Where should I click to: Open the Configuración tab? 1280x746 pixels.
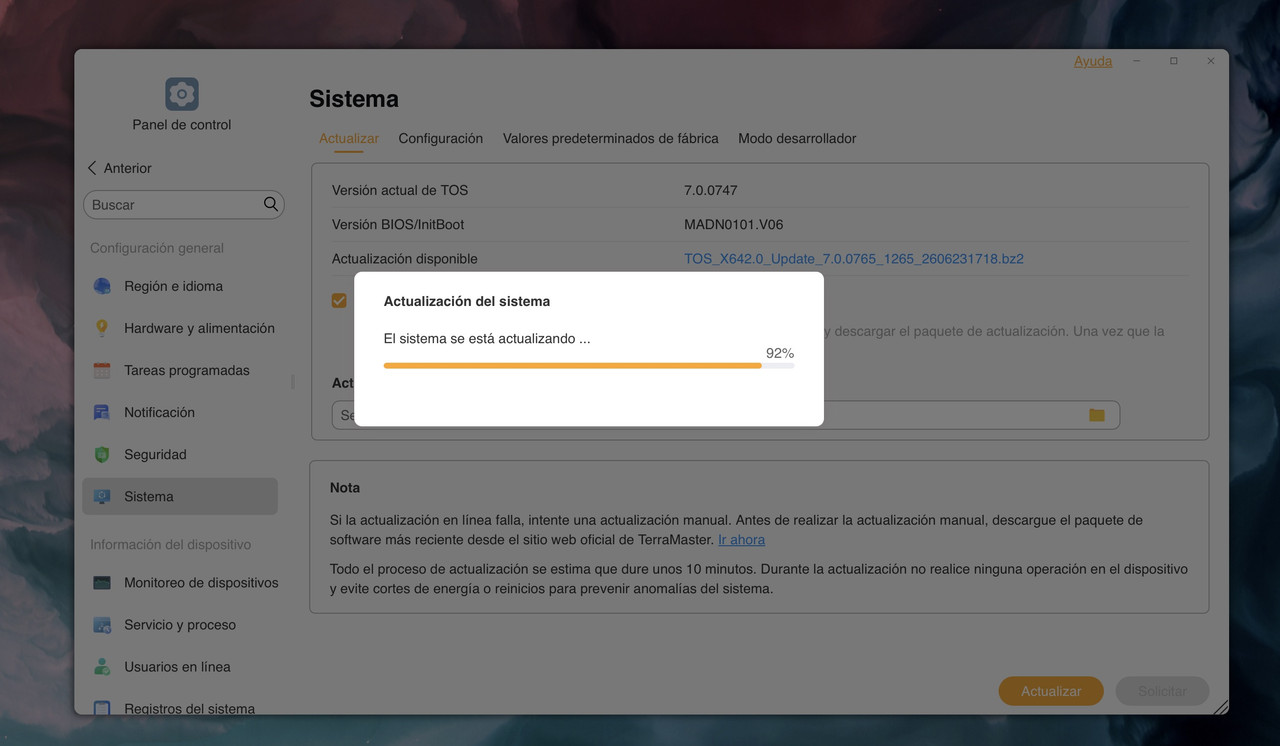[x=441, y=138]
